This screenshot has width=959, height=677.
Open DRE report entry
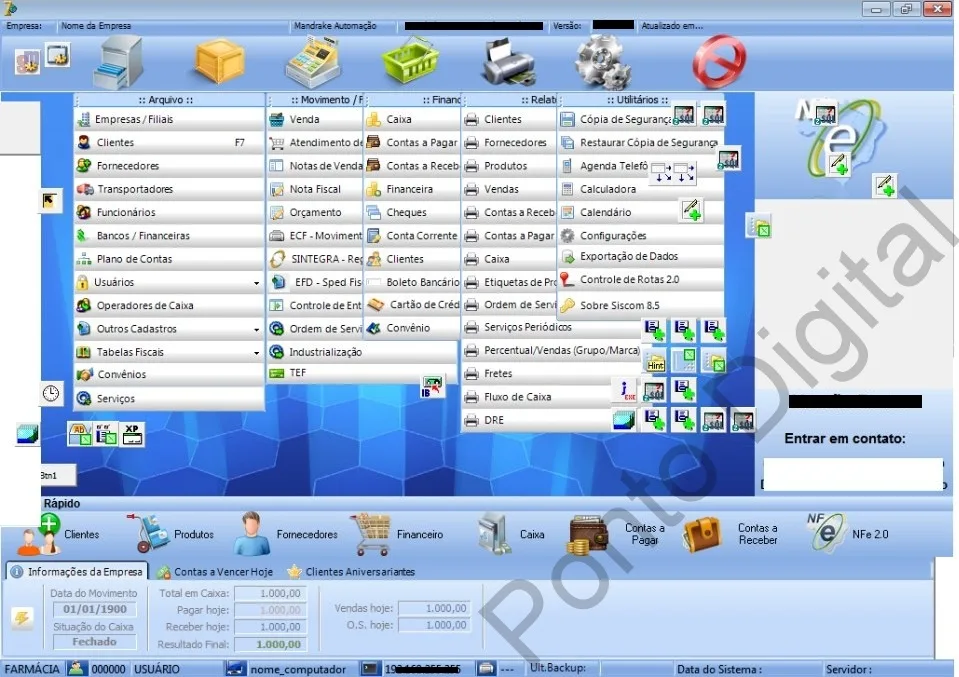[537, 420]
